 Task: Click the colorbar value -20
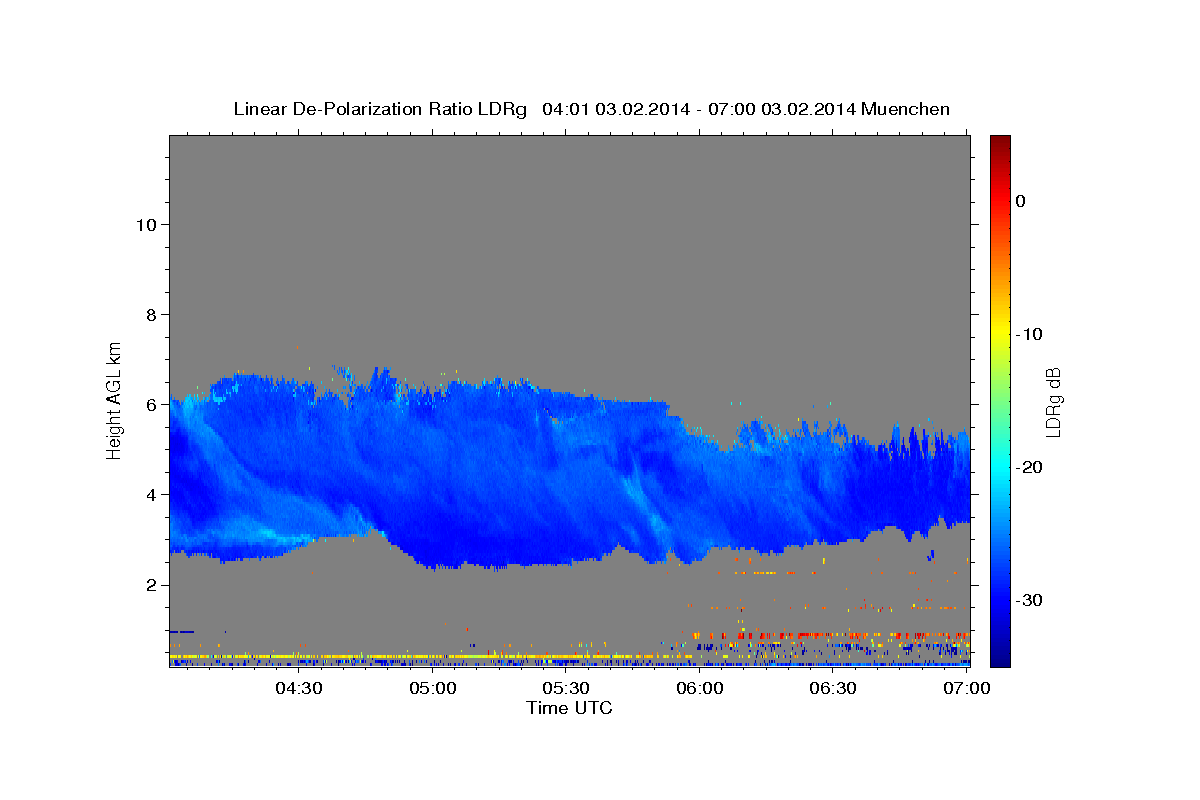[1030, 467]
